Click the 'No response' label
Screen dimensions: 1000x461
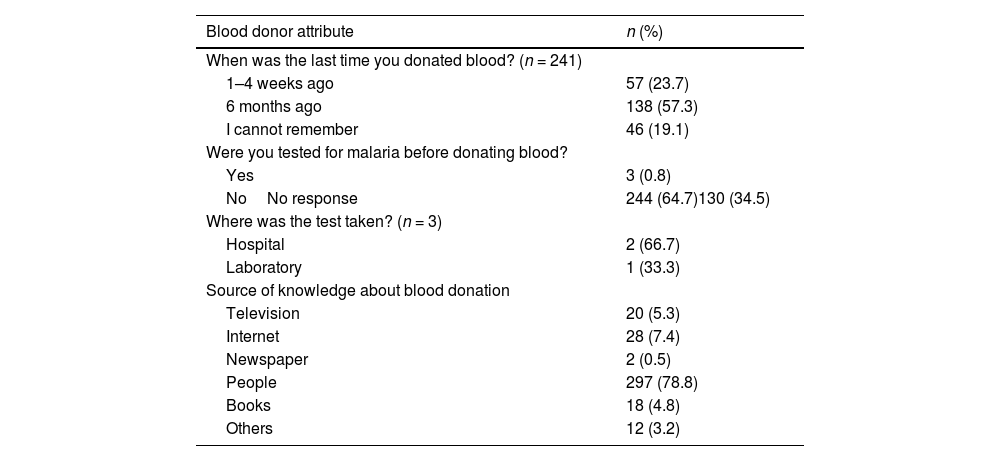point(312,199)
